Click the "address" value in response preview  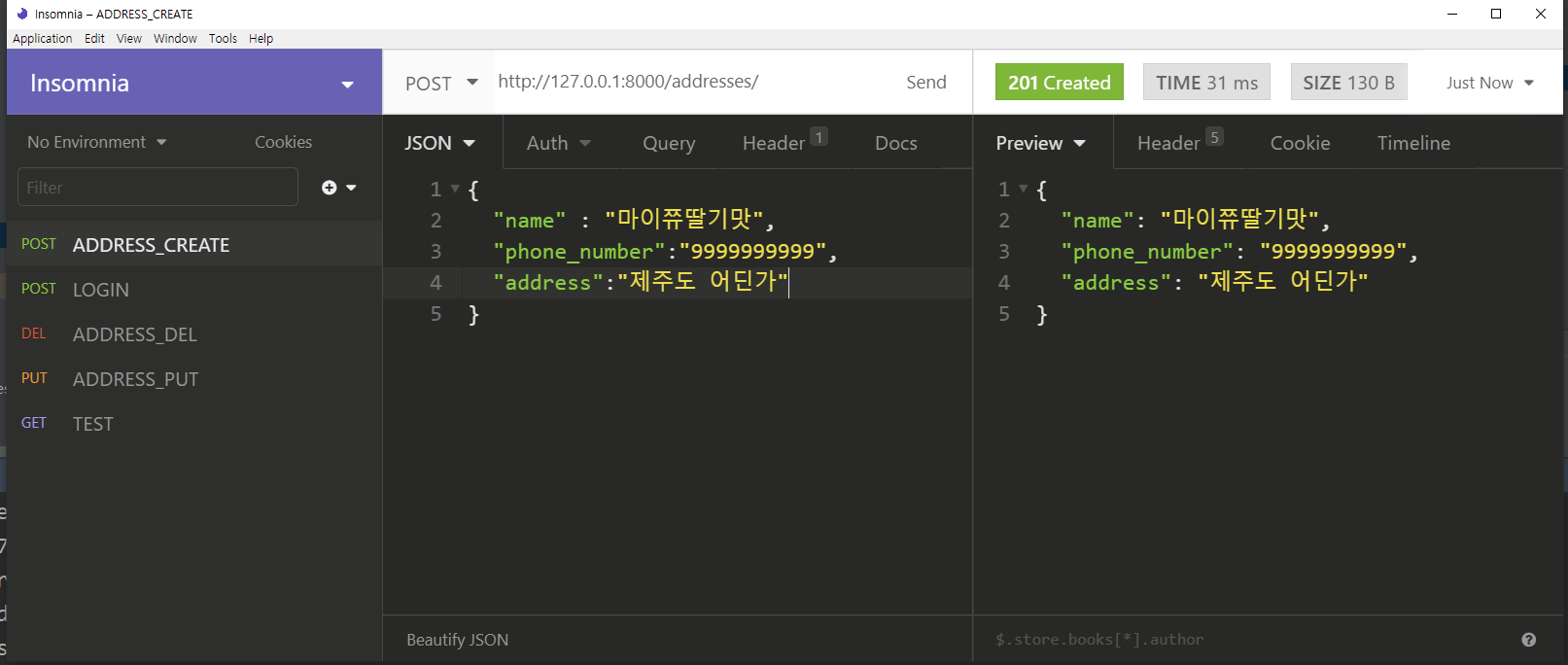click(1283, 282)
